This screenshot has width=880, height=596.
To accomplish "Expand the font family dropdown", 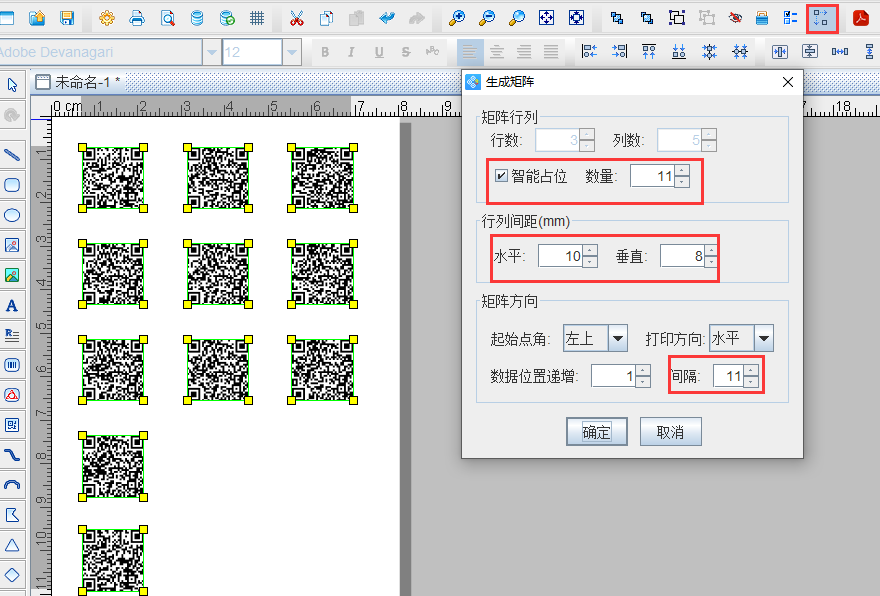I will (211, 51).
